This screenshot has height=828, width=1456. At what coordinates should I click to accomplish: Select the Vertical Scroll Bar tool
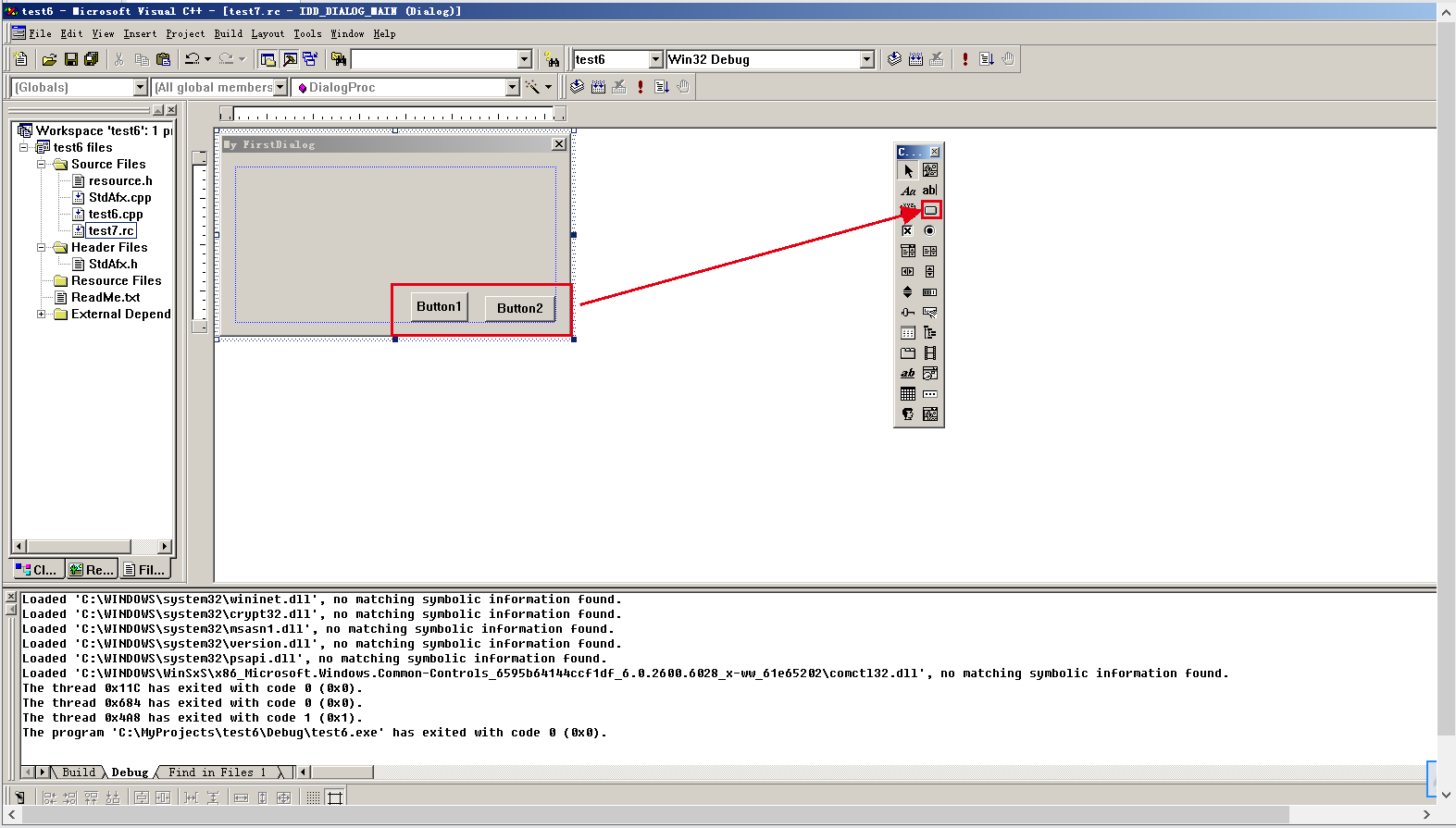(x=930, y=272)
